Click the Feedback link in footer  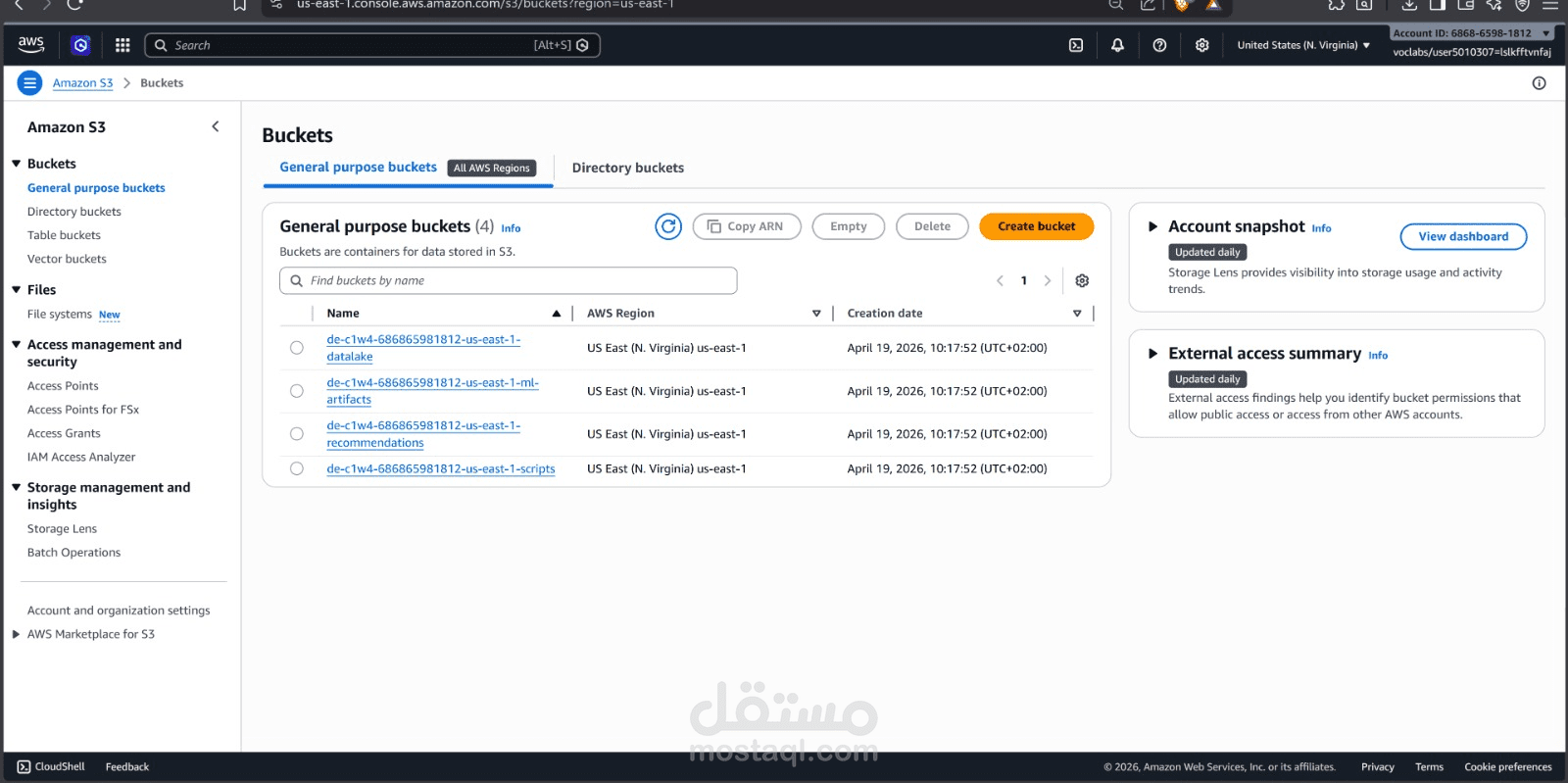point(127,767)
